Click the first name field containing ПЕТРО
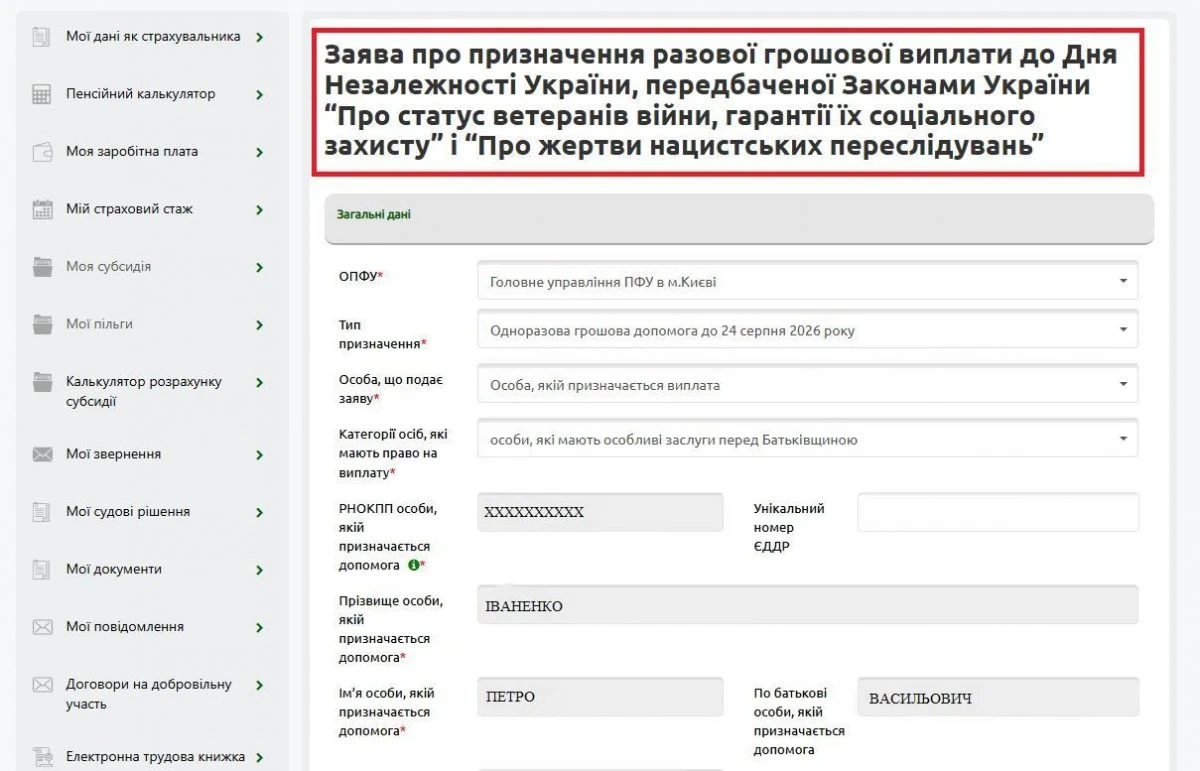 click(600, 697)
